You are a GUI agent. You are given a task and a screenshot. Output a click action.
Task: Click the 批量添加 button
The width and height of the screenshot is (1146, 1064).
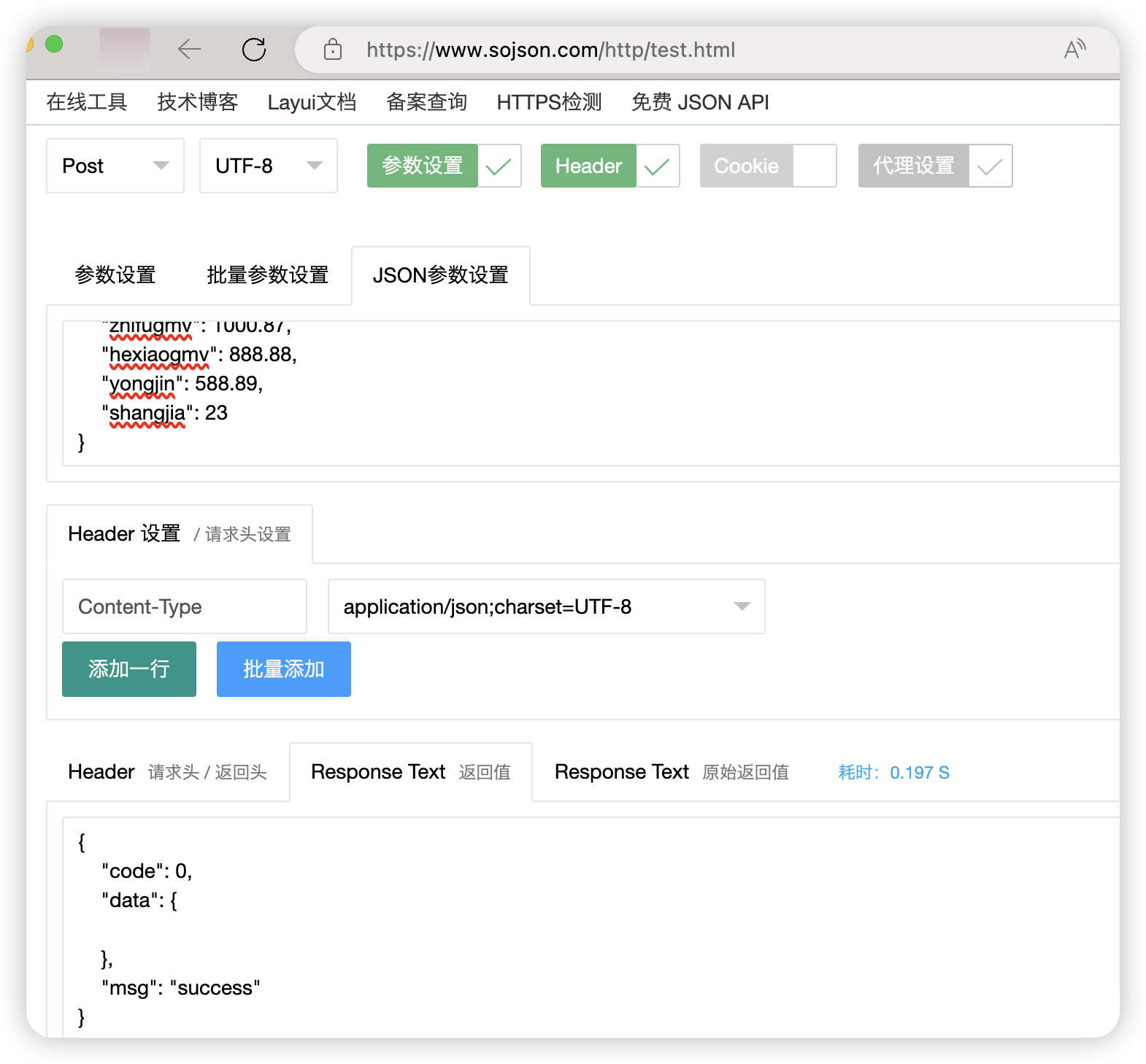[284, 669]
